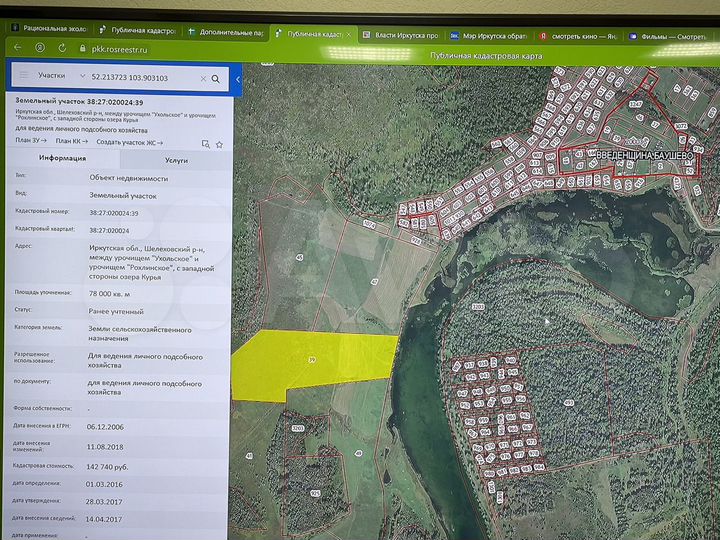
Task: Run the search with the magnifier icon
Action: click(215, 79)
